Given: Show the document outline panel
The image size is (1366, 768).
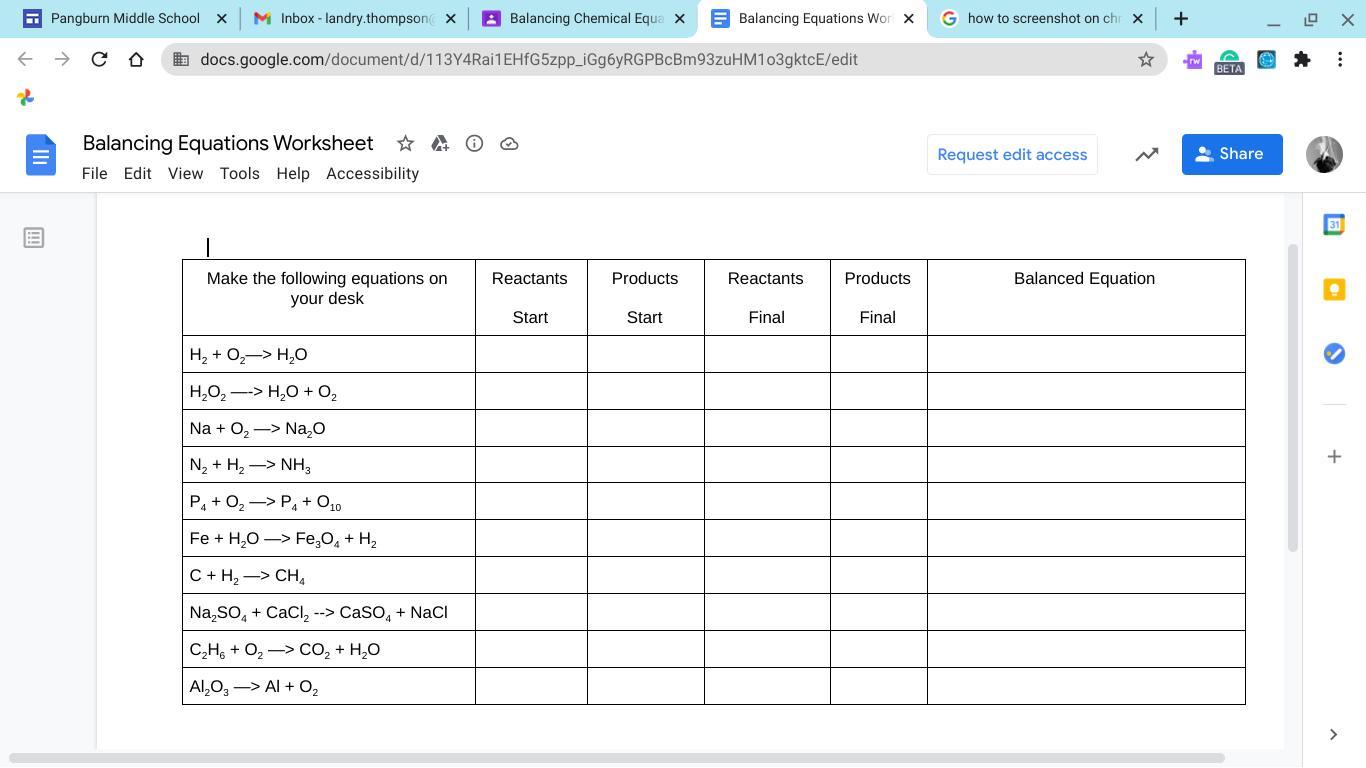Looking at the screenshot, I should 34,238.
